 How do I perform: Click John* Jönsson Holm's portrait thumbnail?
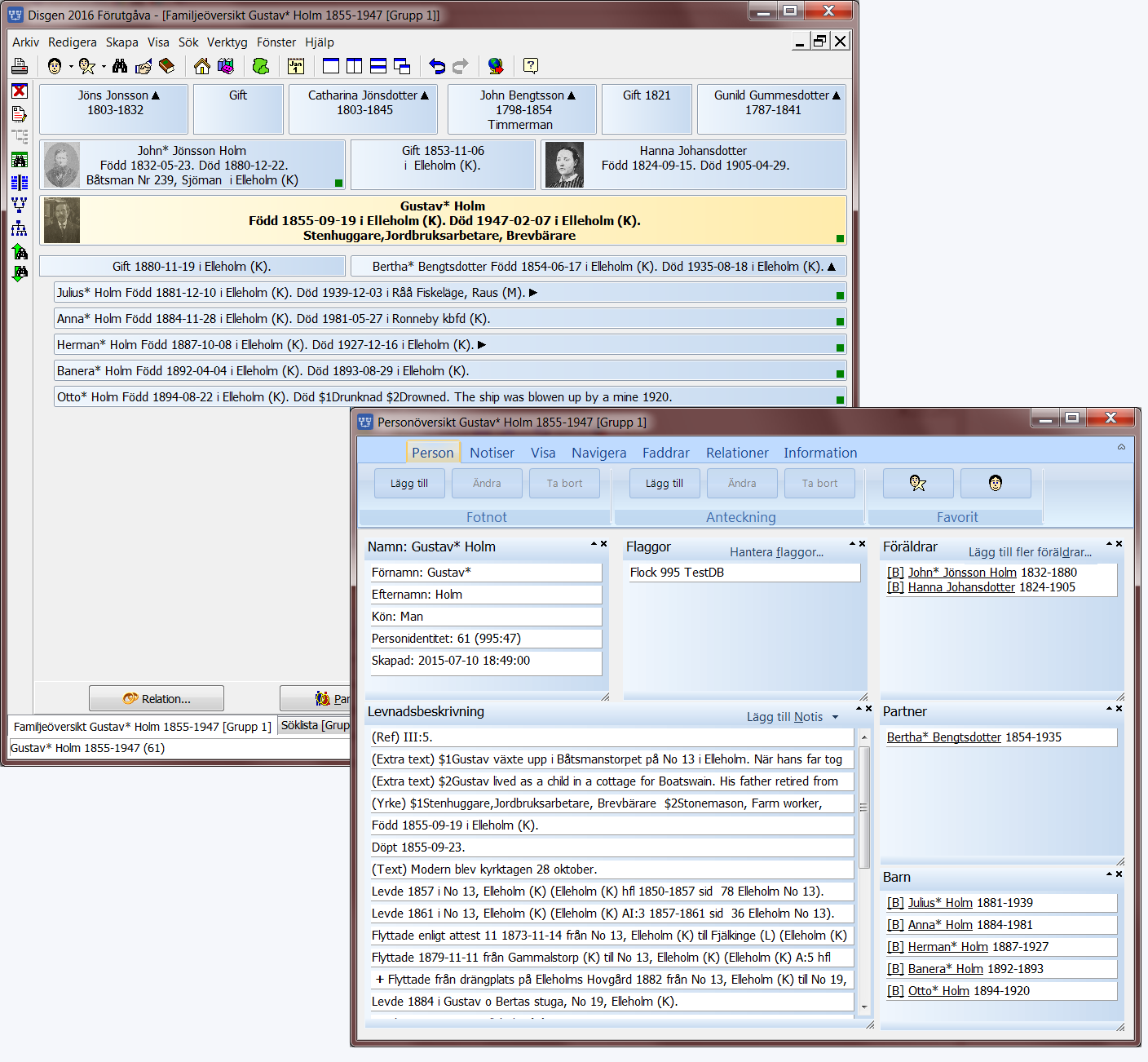pyautogui.click(x=61, y=165)
